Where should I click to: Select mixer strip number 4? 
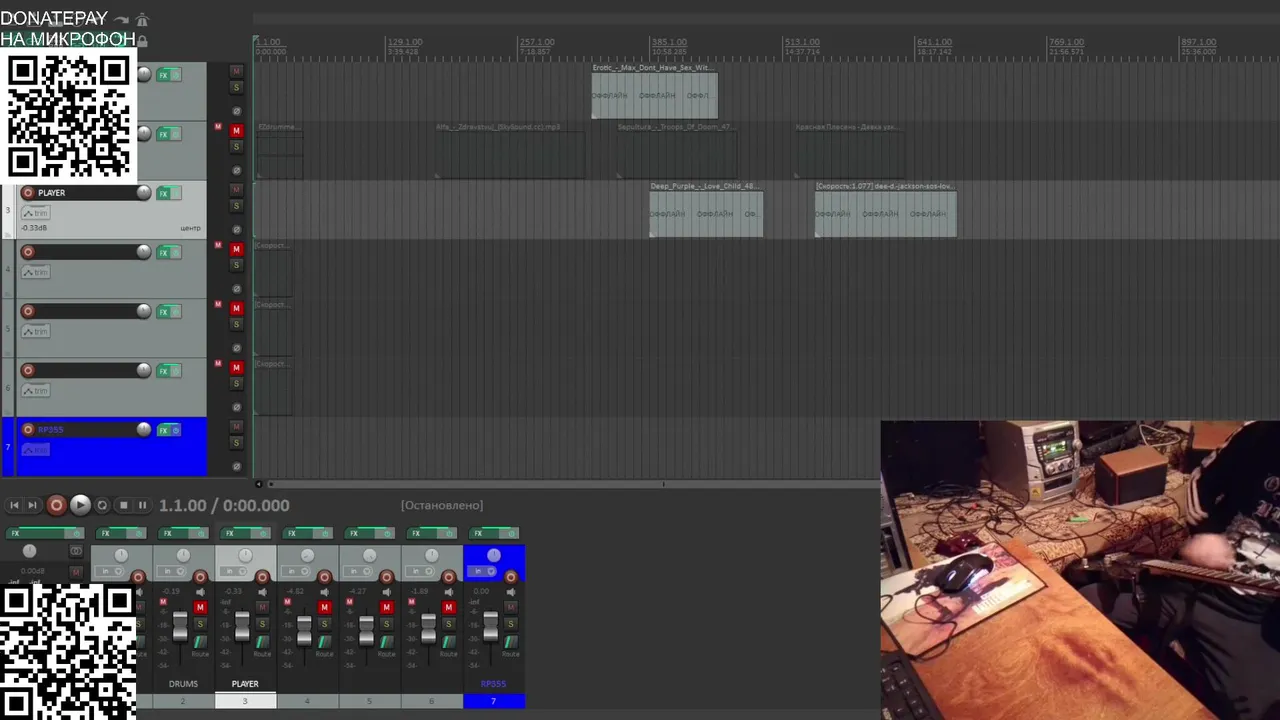click(307, 701)
